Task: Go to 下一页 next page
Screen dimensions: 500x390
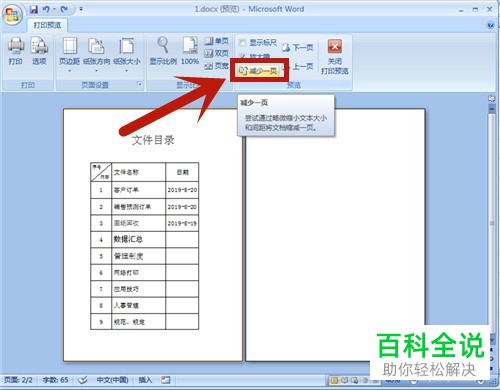Action: [x=297, y=48]
